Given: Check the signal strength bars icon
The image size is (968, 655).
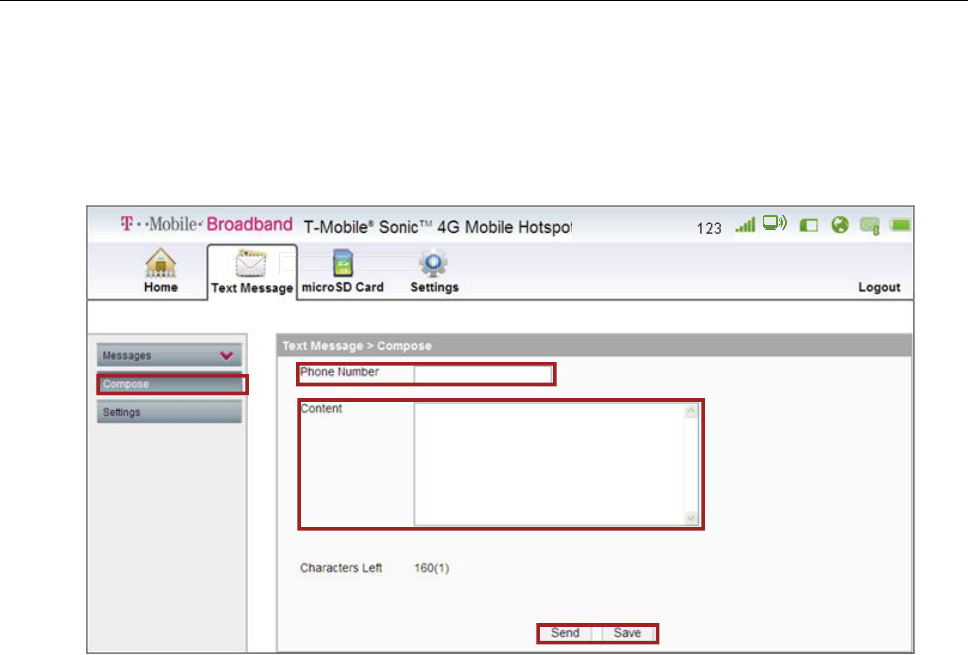Looking at the screenshot, I should tap(745, 225).
